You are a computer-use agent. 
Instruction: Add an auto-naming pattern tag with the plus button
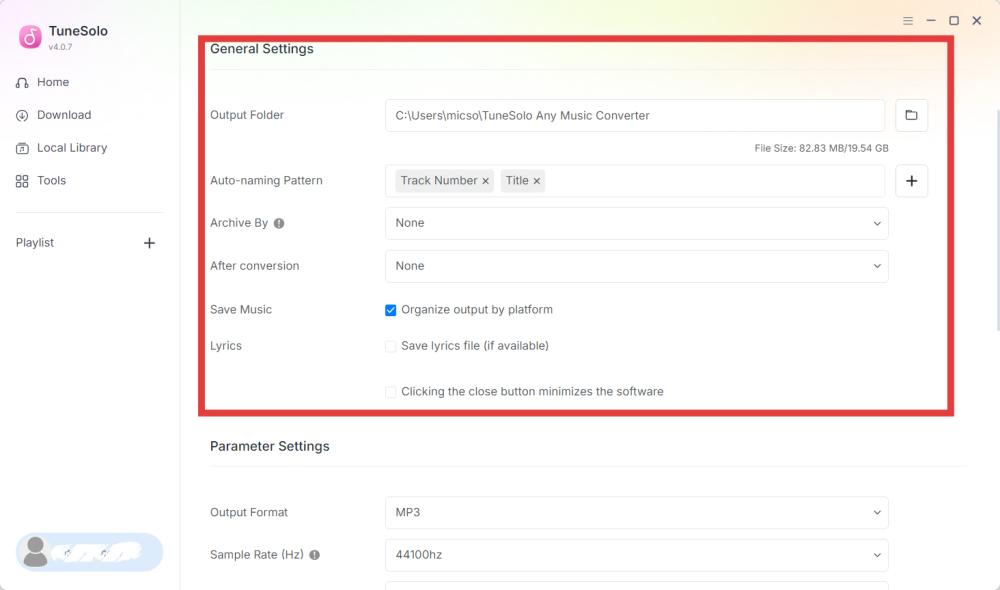pos(911,181)
